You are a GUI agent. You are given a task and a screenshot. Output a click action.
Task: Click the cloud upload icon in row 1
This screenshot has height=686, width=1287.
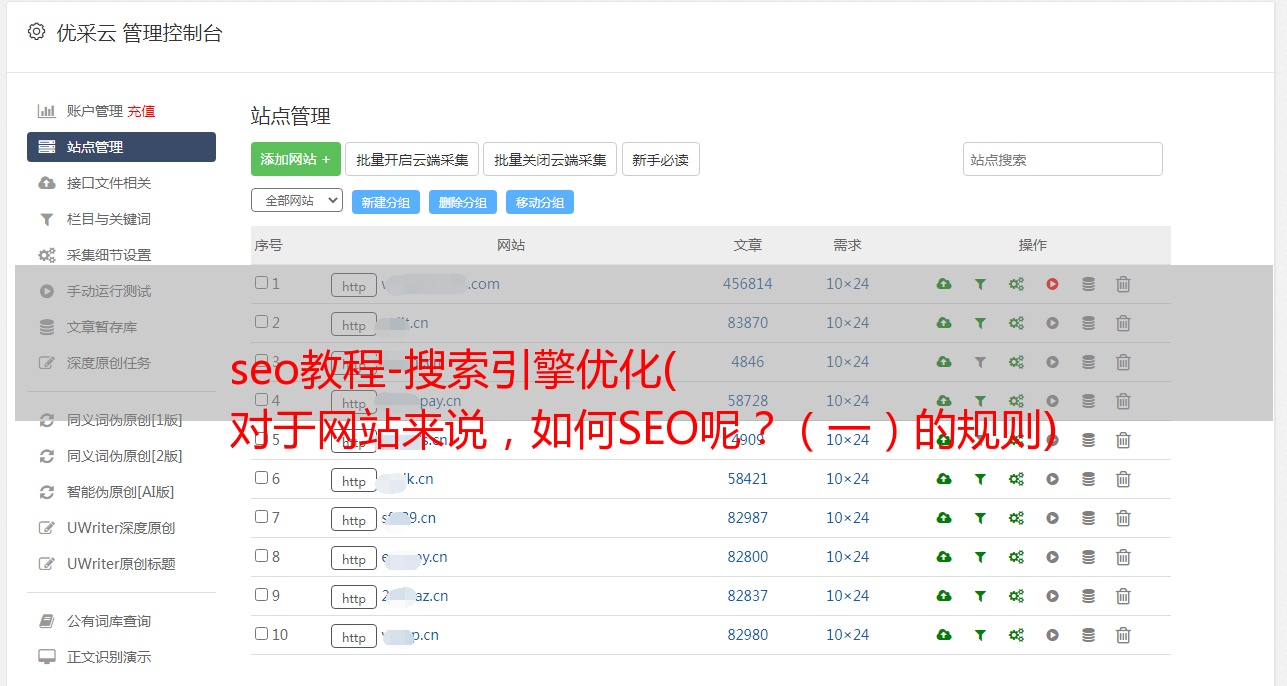[x=944, y=284]
